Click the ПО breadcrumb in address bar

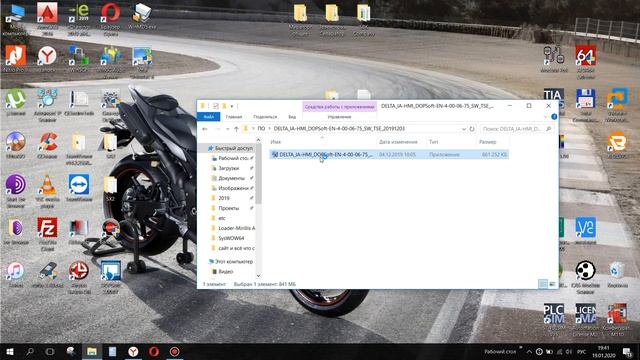[x=261, y=129]
